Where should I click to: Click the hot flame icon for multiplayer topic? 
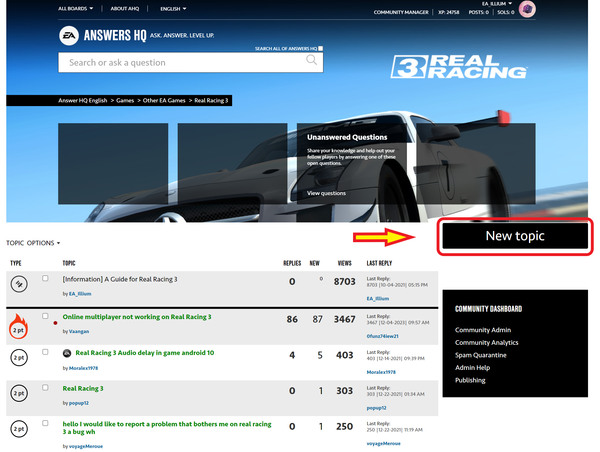point(18,326)
